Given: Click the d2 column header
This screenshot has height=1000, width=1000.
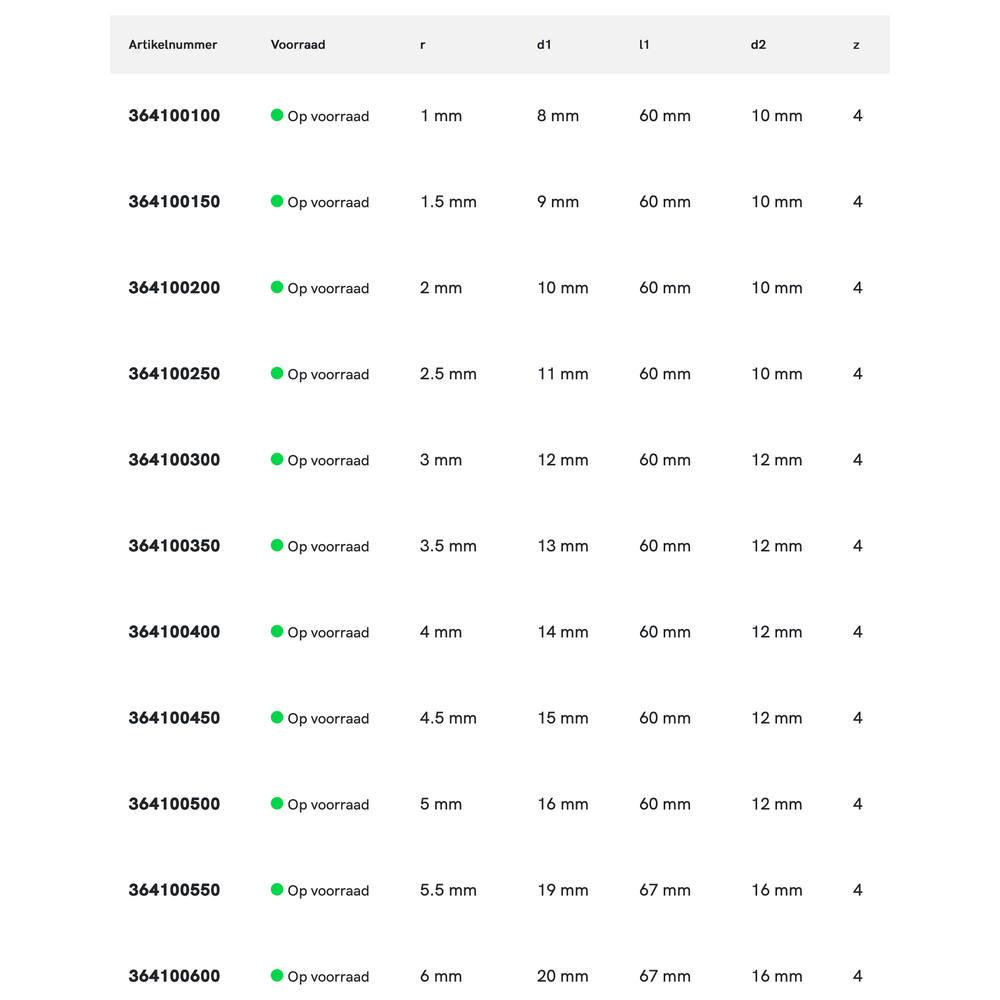Looking at the screenshot, I should click(x=758, y=45).
